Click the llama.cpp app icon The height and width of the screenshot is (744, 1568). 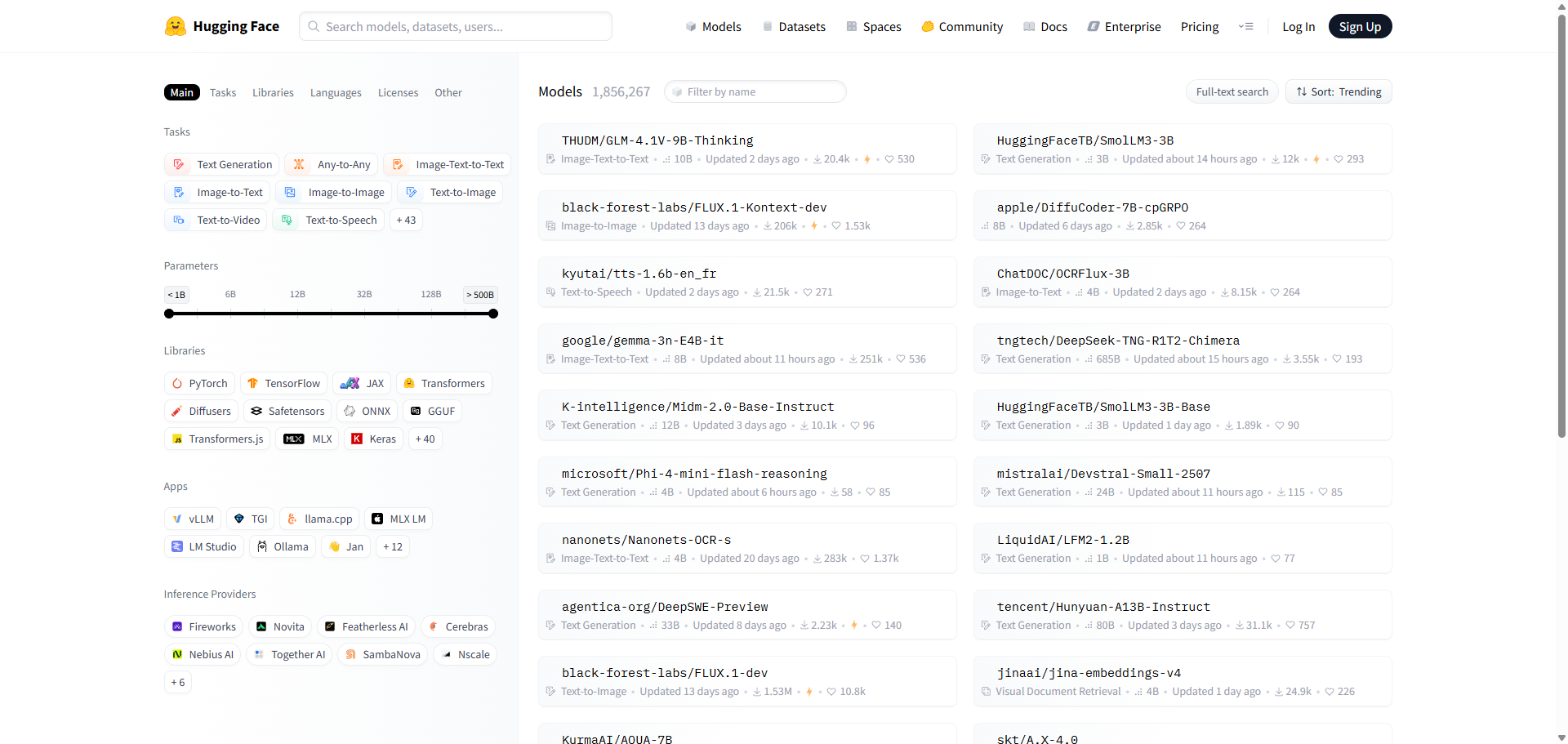(x=292, y=519)
